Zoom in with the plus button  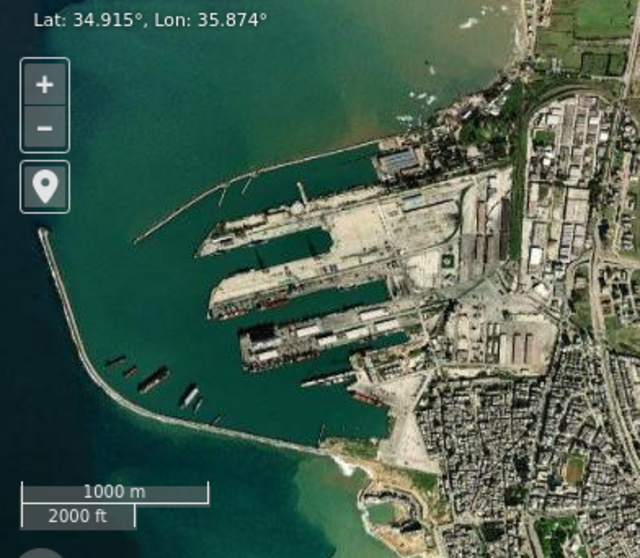45,84
